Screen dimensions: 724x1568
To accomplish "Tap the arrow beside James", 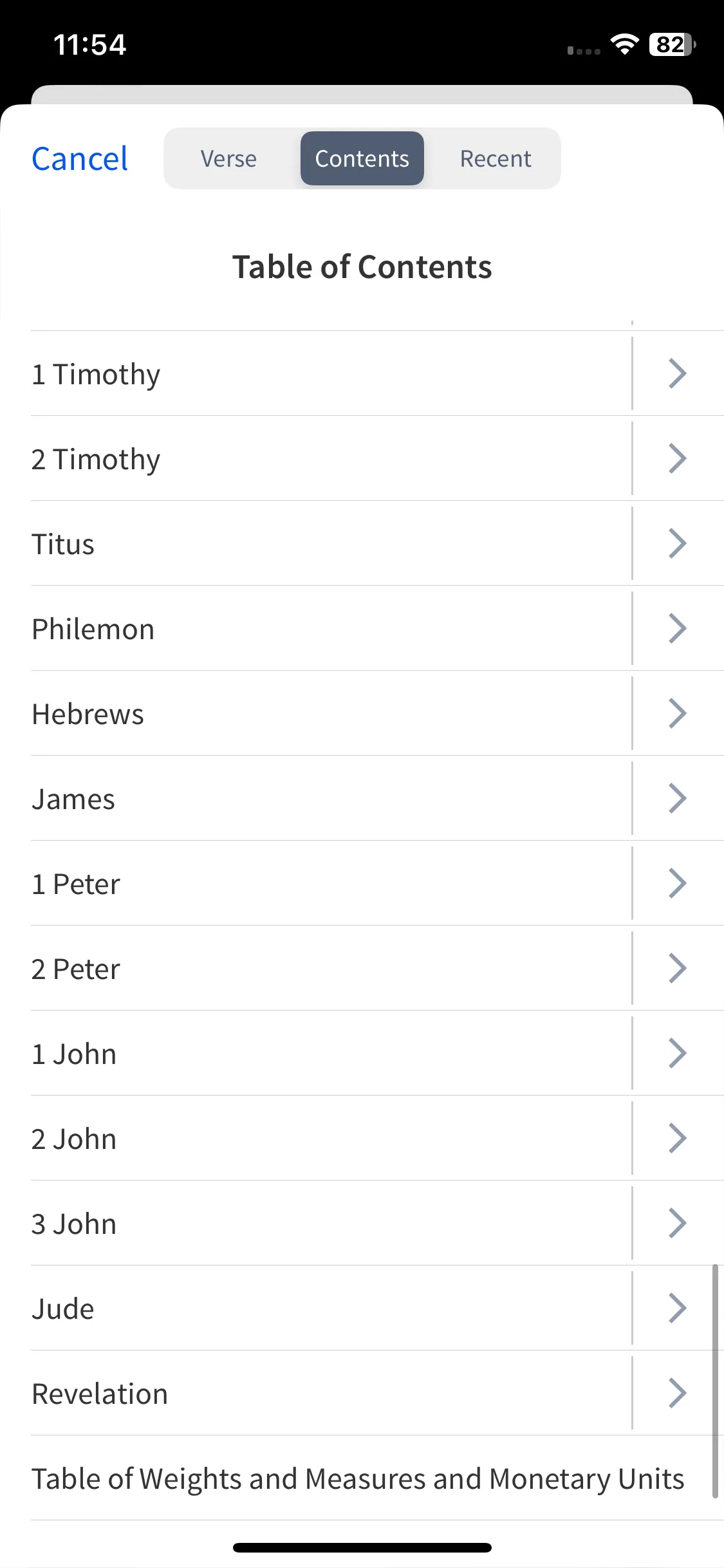I will pos(678,798).
